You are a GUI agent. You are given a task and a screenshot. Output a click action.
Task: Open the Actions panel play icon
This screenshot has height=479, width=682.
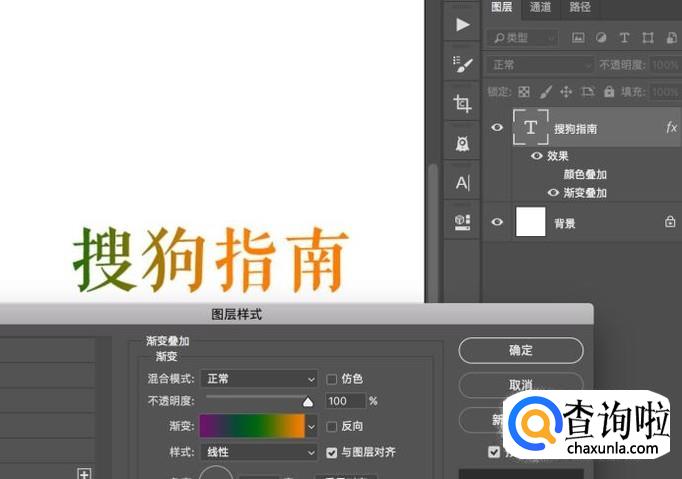pos(462,24)
